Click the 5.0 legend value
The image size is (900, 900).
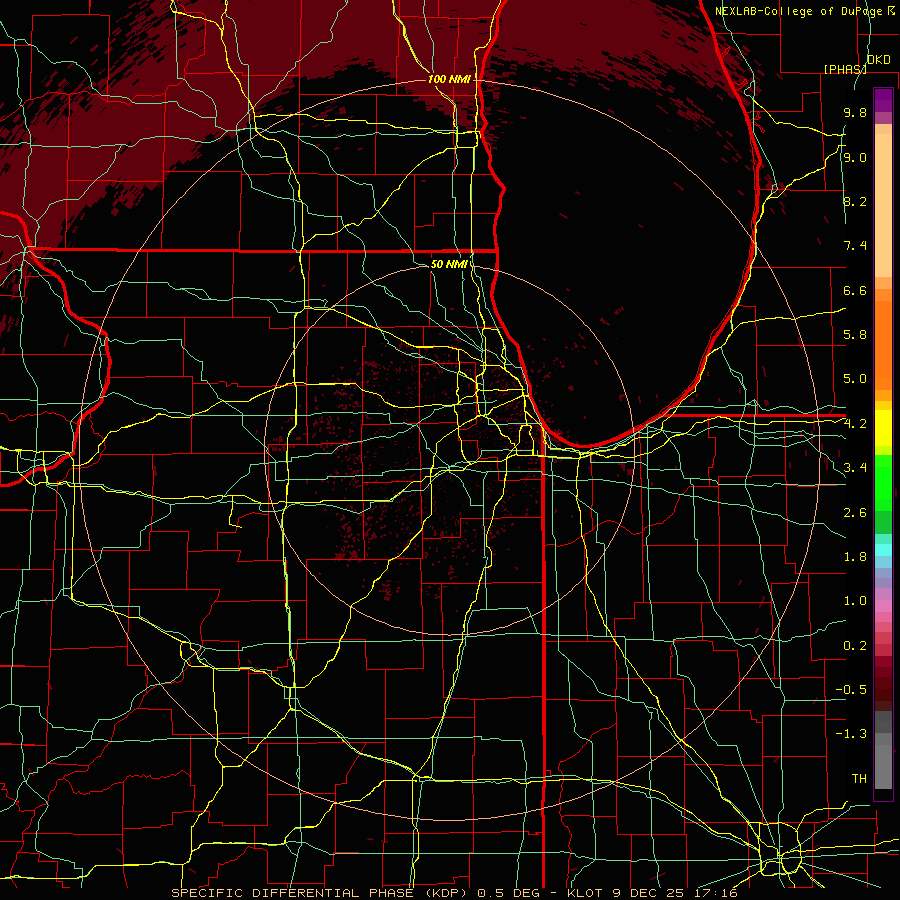[x=855, y=379]
